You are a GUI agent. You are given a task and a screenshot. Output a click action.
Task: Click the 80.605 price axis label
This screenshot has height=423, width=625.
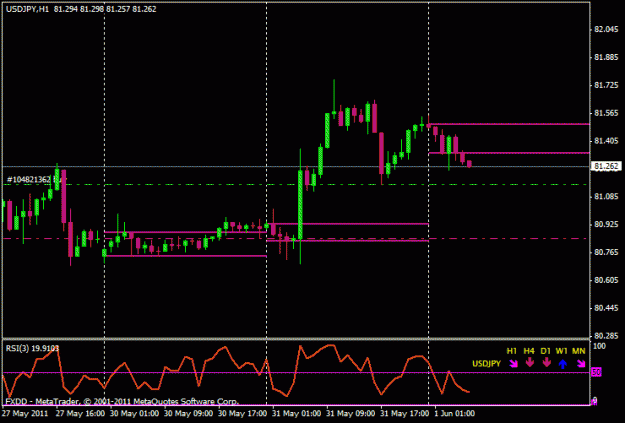coord(606,280)
